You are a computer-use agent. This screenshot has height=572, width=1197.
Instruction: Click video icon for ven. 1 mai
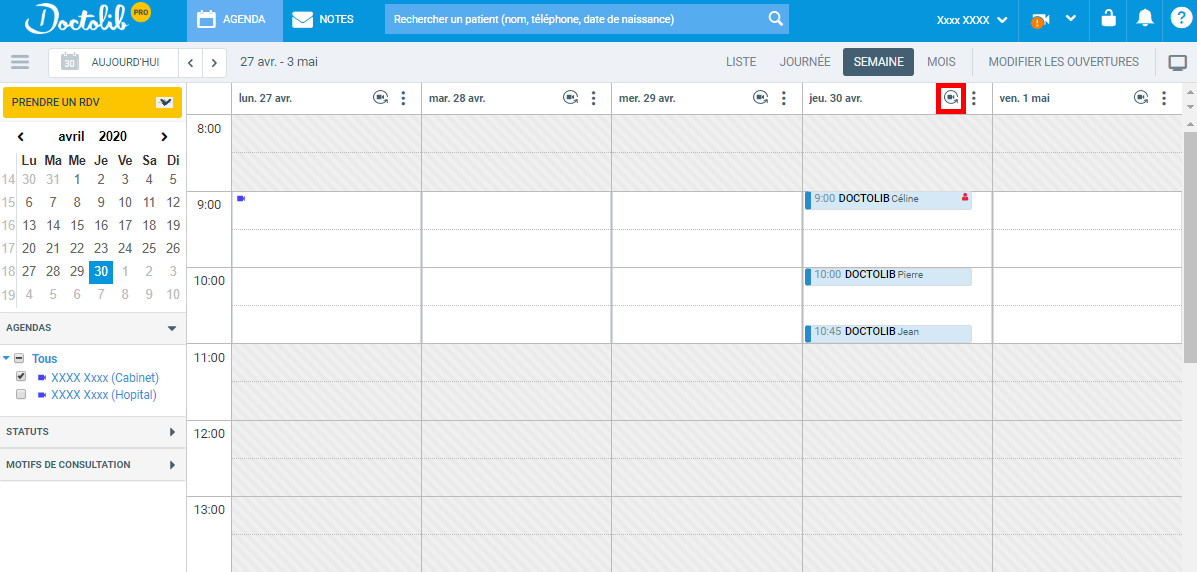[1141, 98]
